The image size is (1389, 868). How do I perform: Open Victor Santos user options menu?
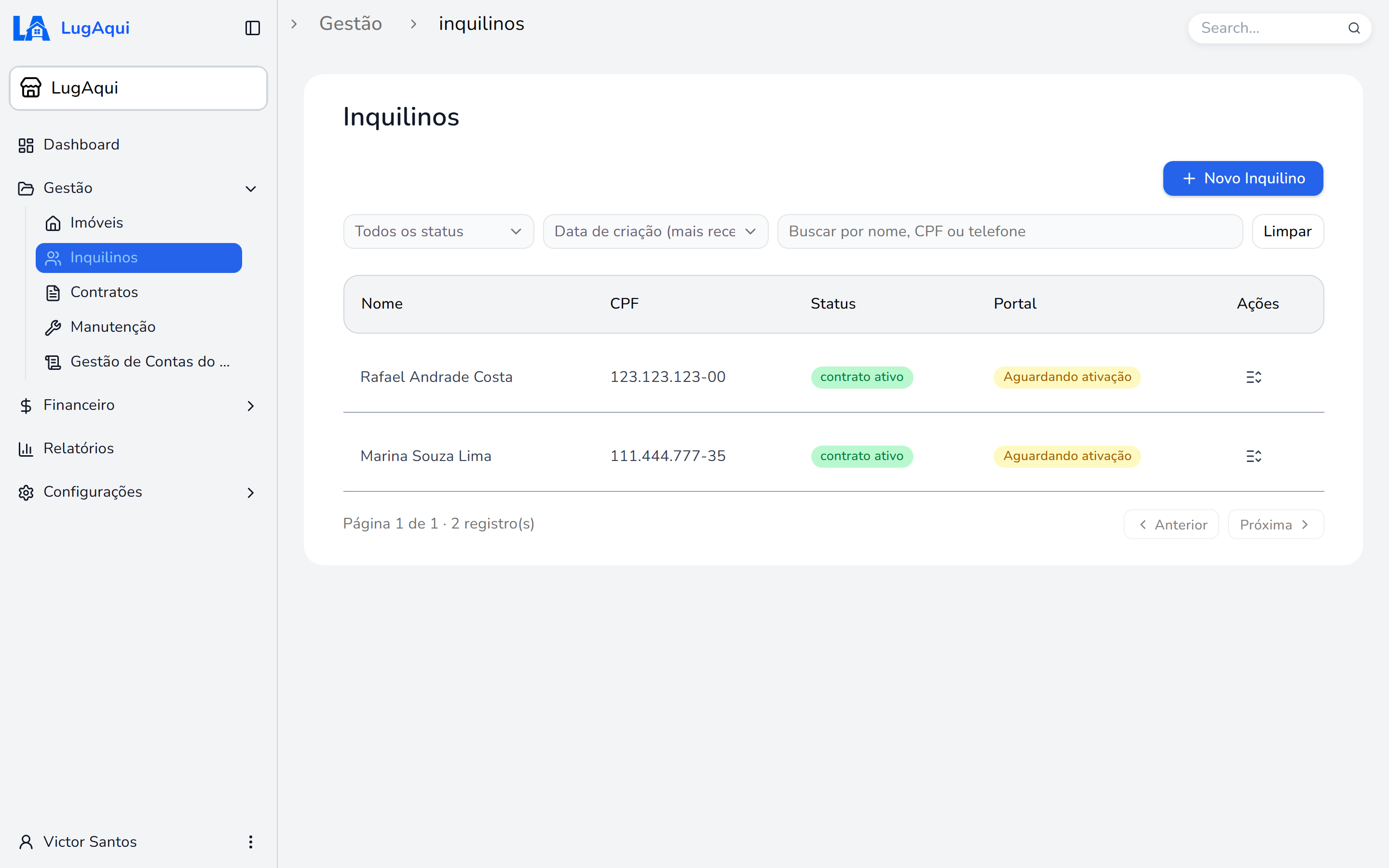click(x=251, y=841)
